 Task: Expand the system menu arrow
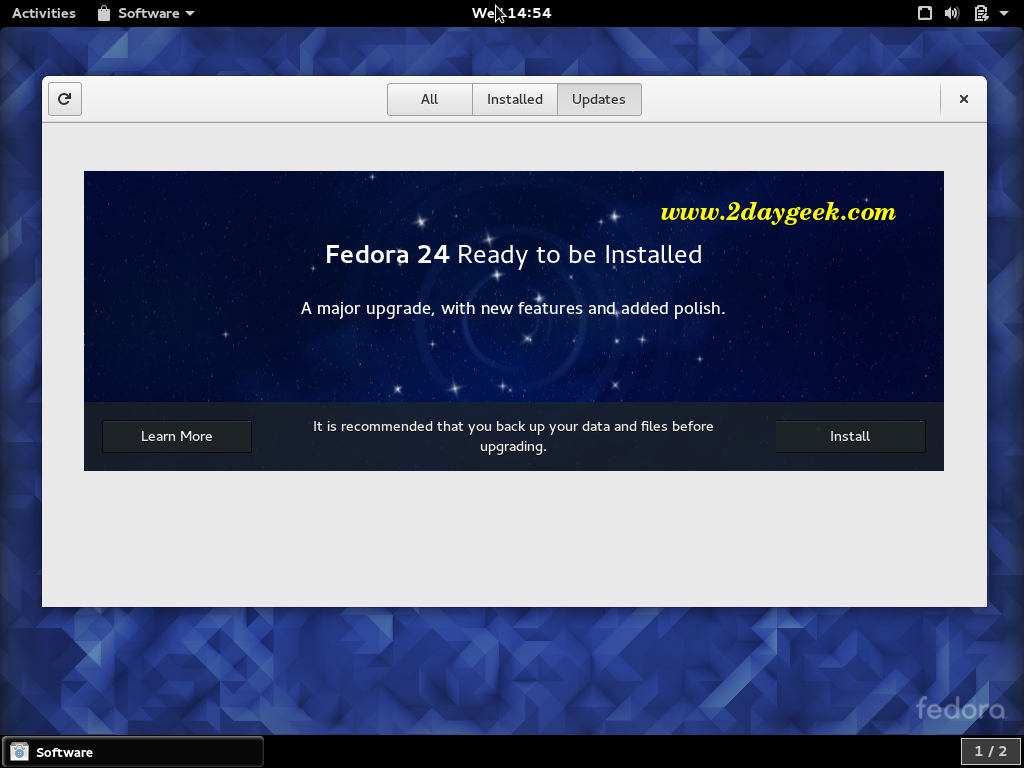pos(1004,13)
